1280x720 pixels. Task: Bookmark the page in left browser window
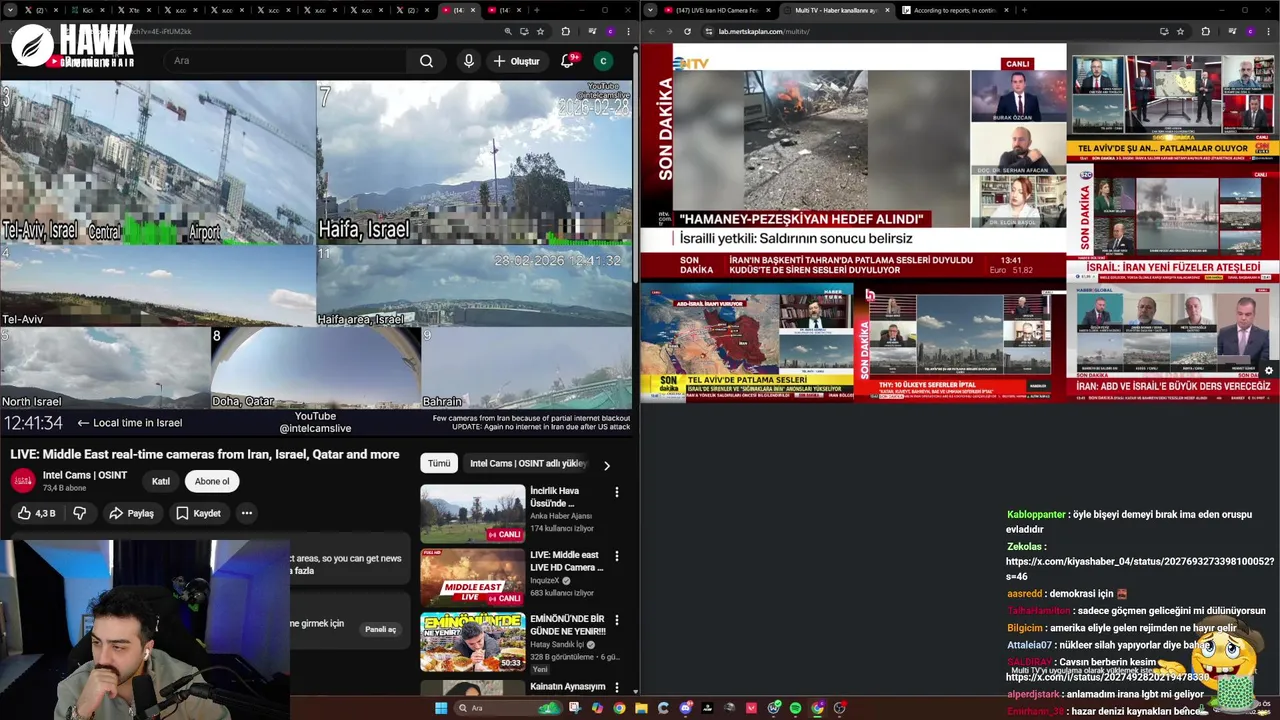click(540, 31)
